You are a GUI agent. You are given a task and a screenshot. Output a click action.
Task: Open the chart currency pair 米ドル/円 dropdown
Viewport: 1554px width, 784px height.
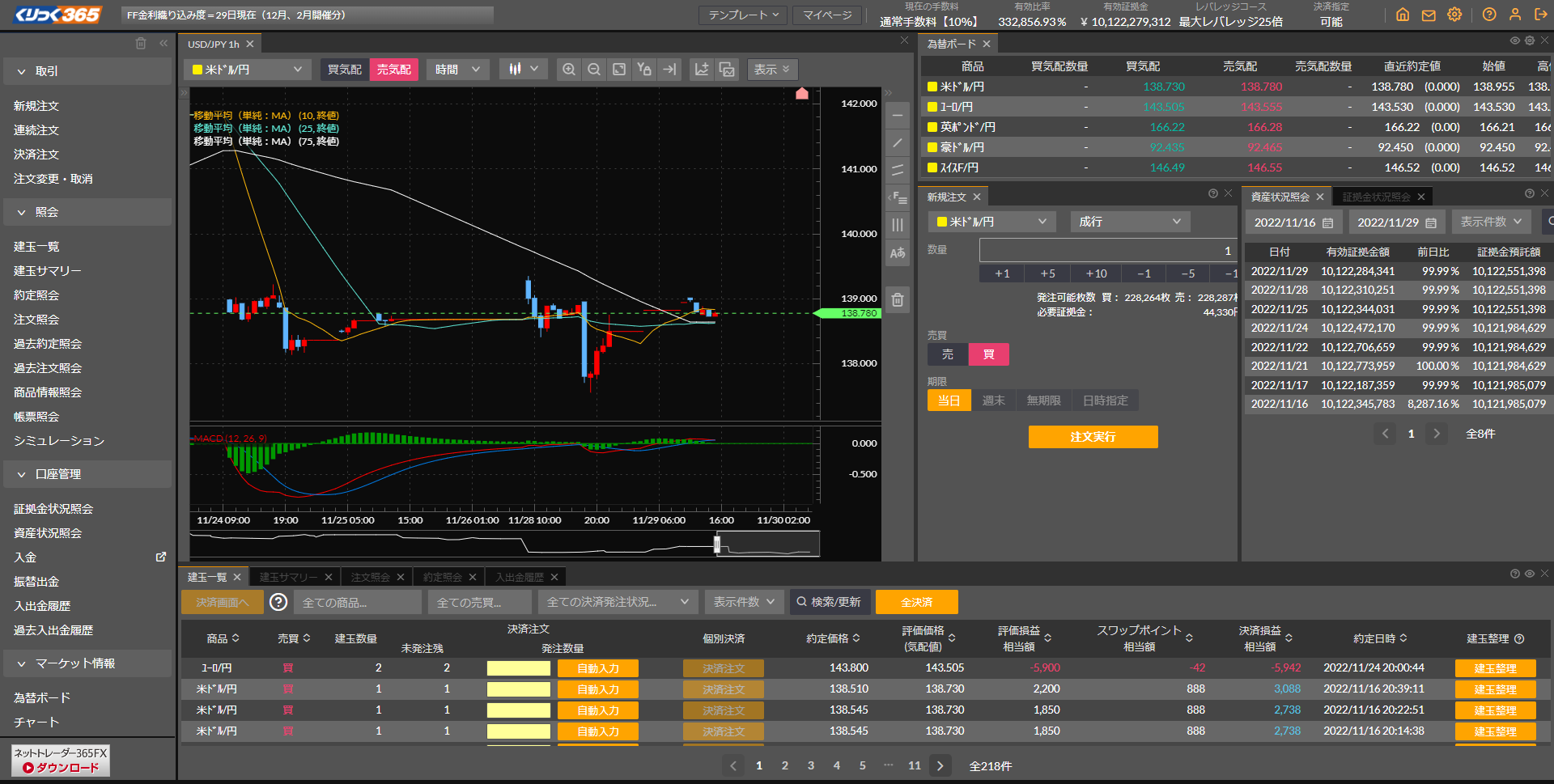click(247, 70)
